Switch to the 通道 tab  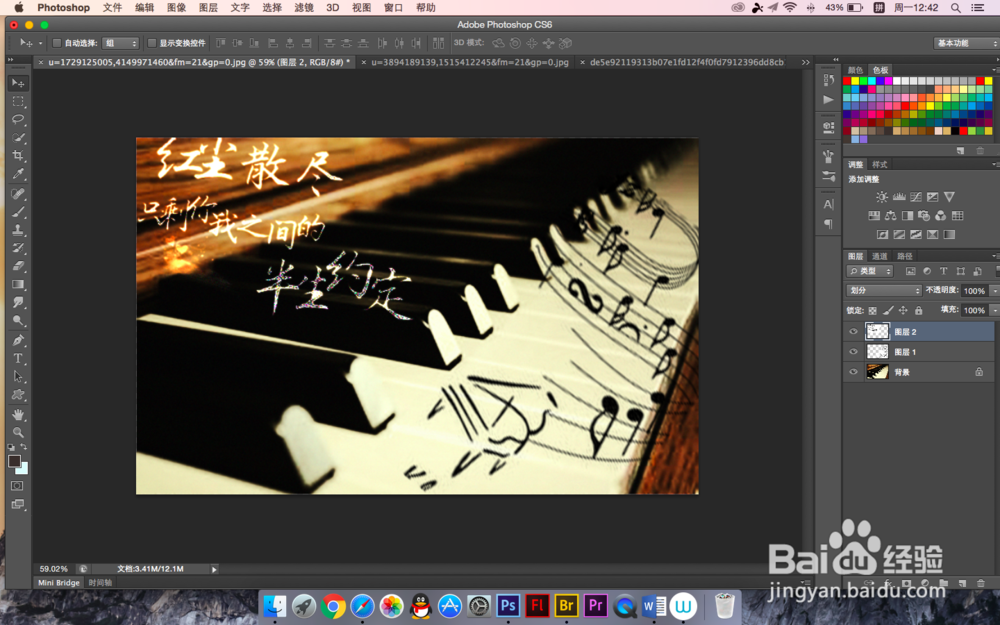(879, 256)
